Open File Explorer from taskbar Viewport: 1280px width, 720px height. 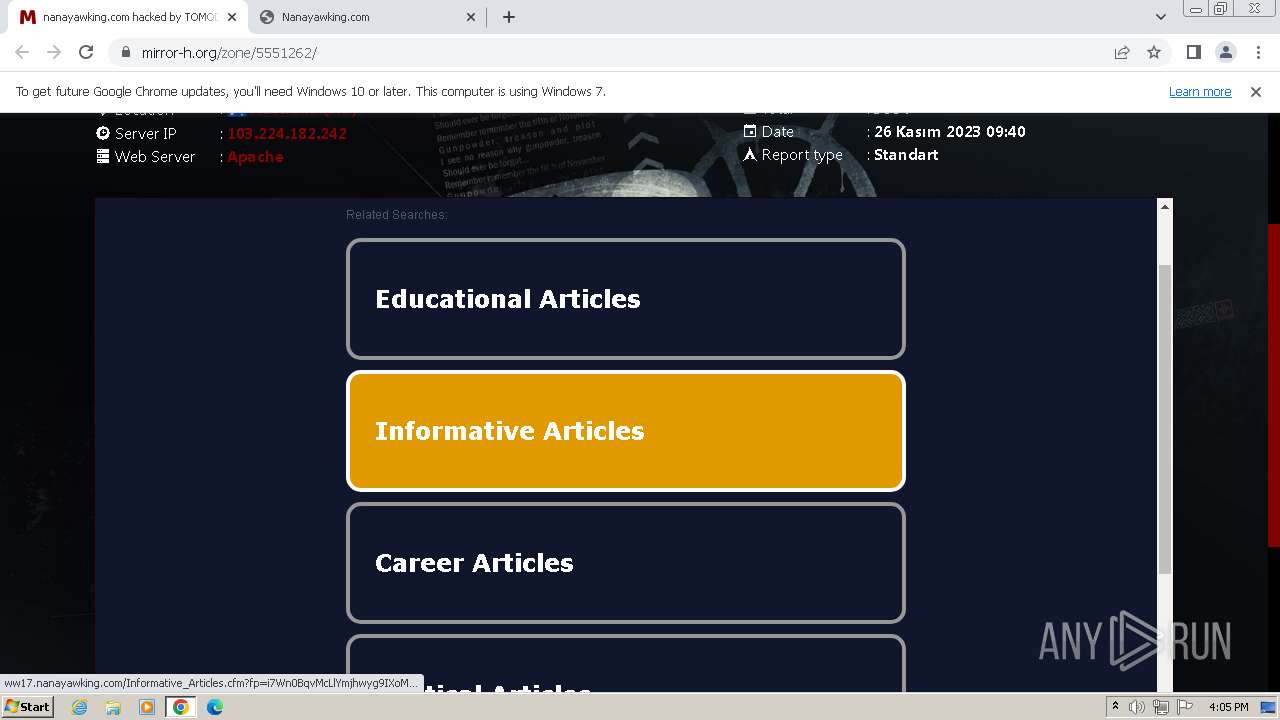click(x=113, y=707)
